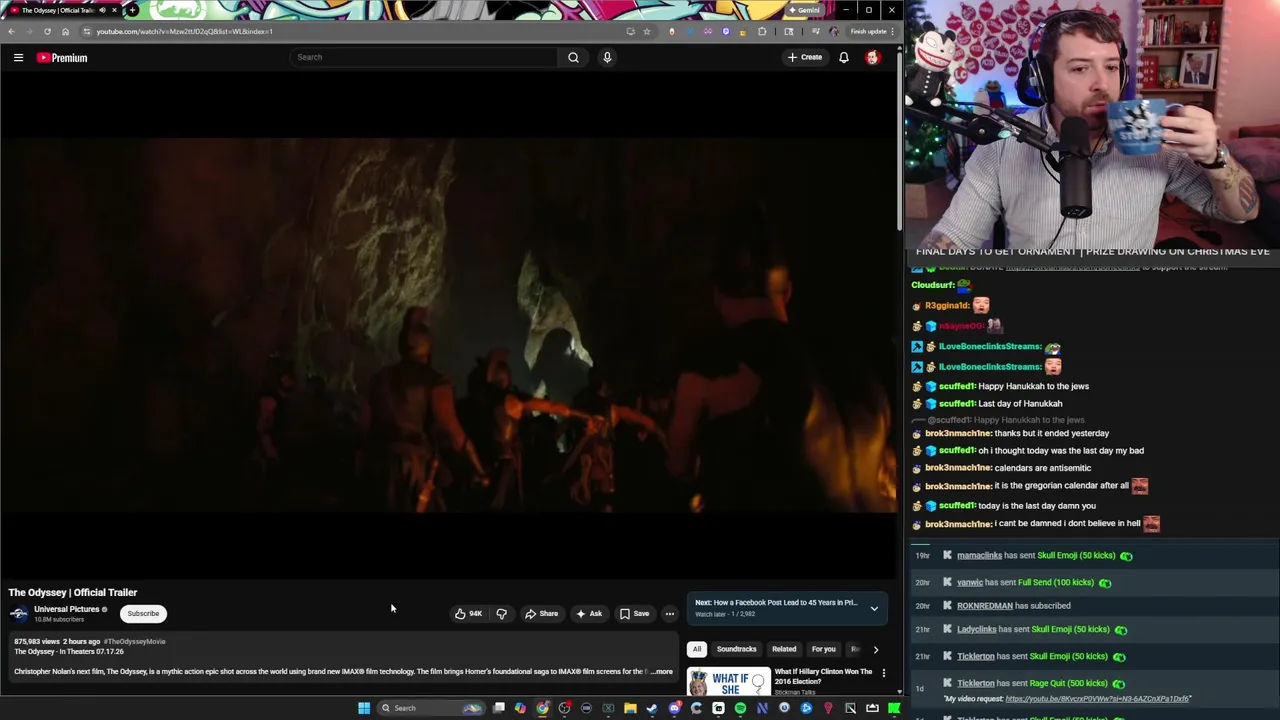This screenshot has height=720, width=1280.
Task: Open Discord from the taskbar
Action: [674, 708]
